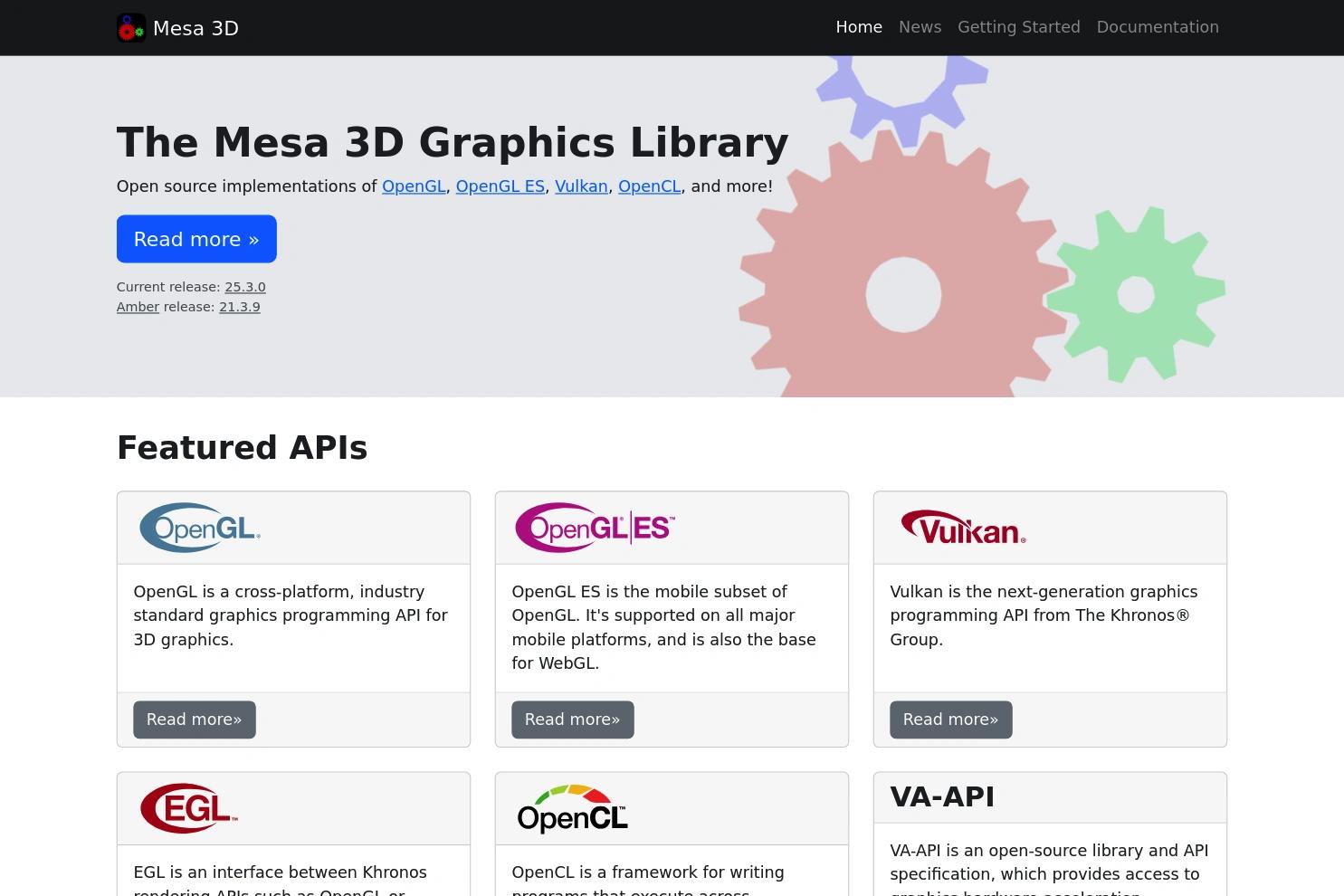
Task: Click the green gear graphic
Action: (x=1136, y=294)
